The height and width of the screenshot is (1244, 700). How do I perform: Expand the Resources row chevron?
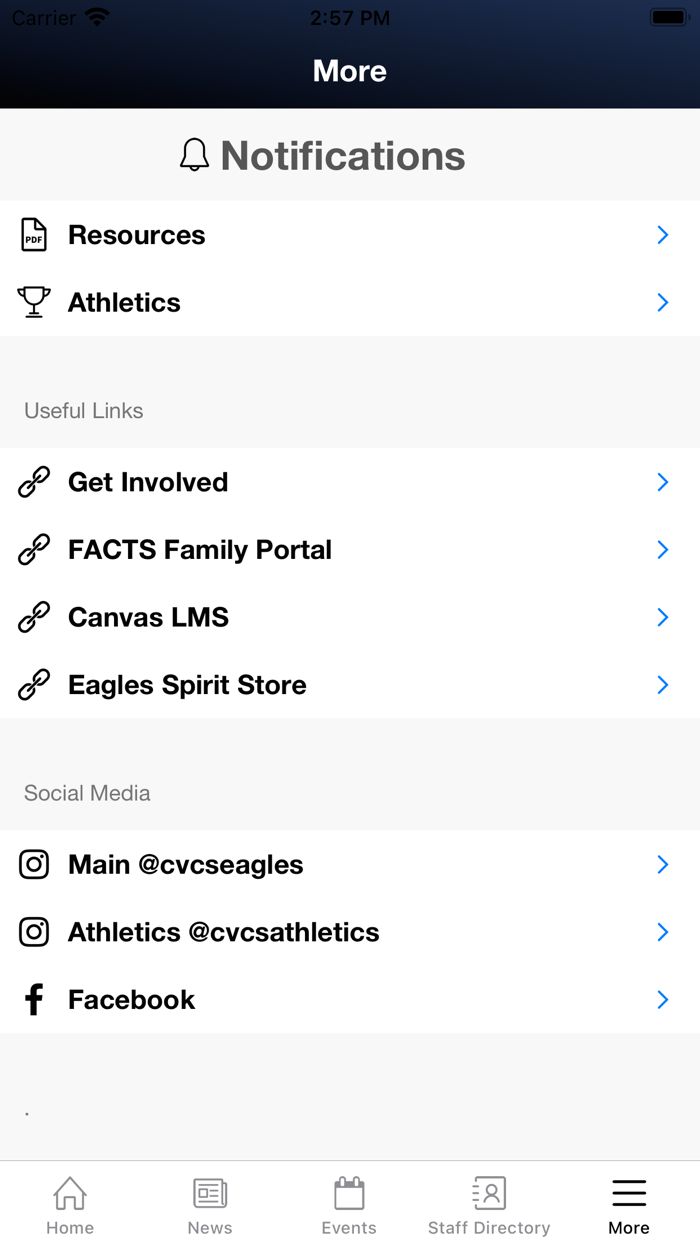pos(662,234)
